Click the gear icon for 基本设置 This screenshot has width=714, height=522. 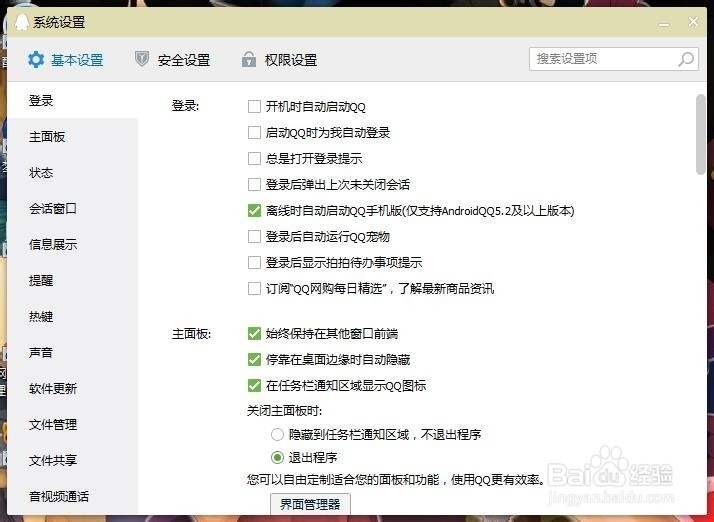point(36,60)
